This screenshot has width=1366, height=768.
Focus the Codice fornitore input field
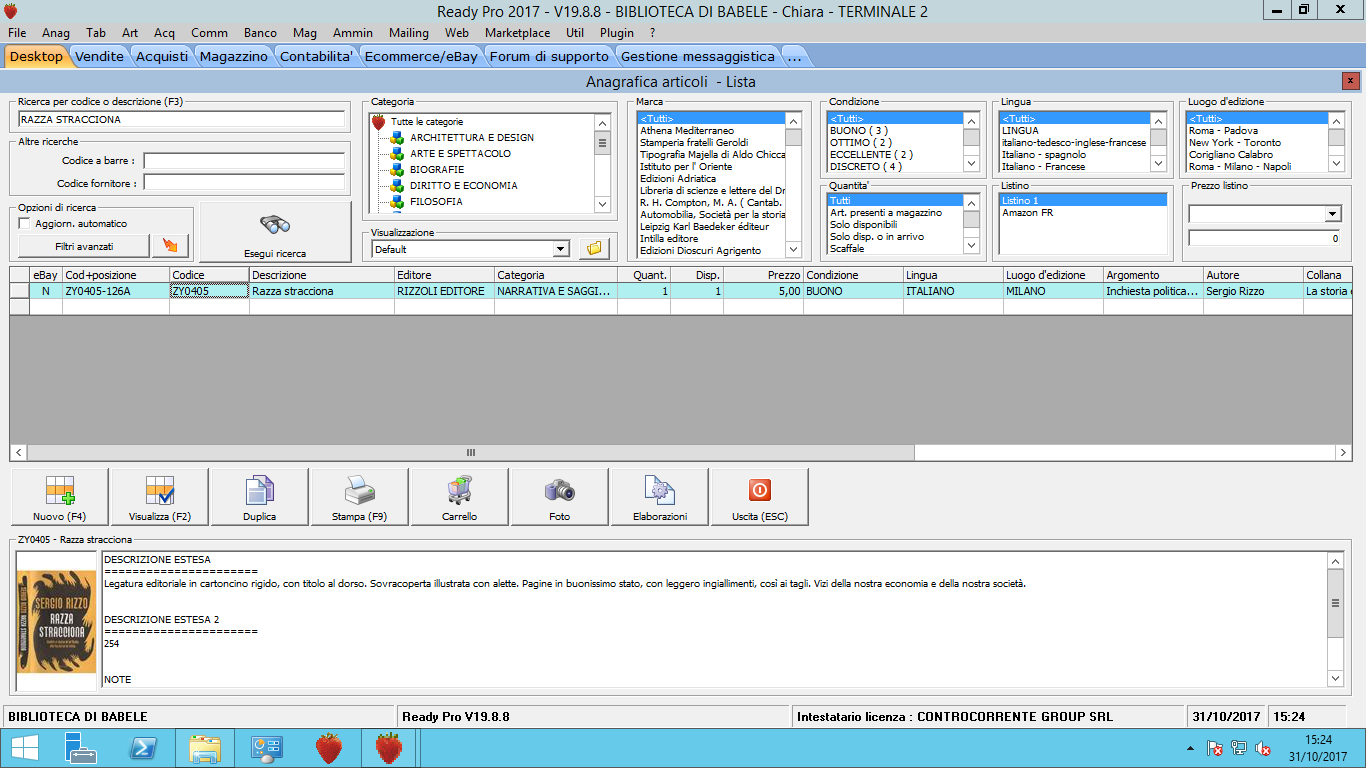(244, 183)
